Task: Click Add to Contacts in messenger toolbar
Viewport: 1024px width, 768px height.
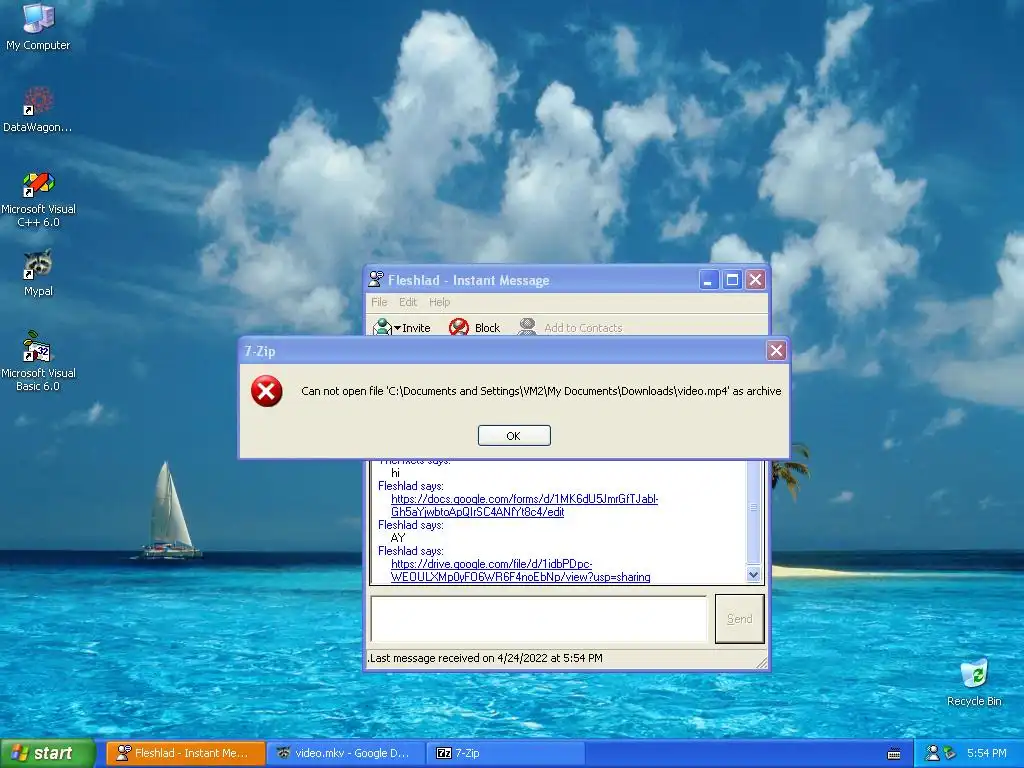Action: pos(570,327)
